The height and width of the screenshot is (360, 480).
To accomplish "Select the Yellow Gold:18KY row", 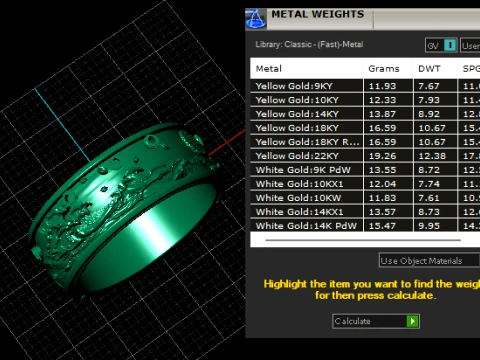I will 365,128.
